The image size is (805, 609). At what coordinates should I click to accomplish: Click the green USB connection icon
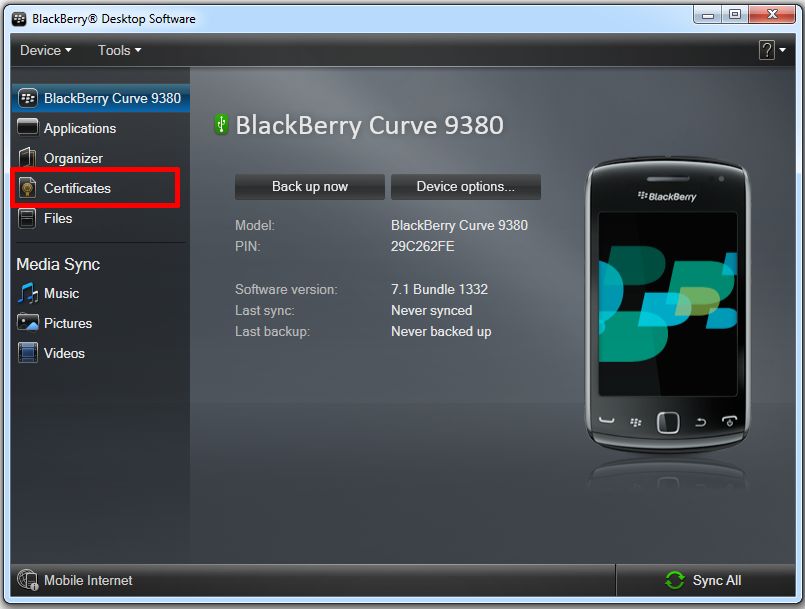[221, 124]
